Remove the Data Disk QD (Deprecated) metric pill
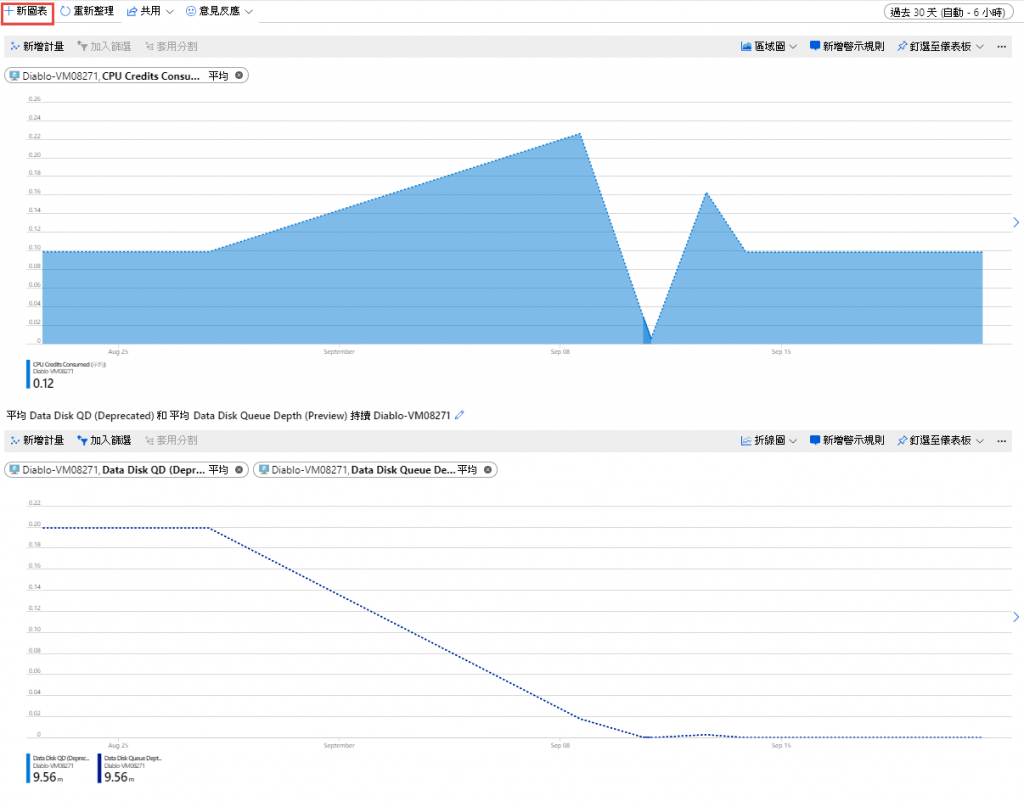The image size is (1024, 807). (239, 469)
